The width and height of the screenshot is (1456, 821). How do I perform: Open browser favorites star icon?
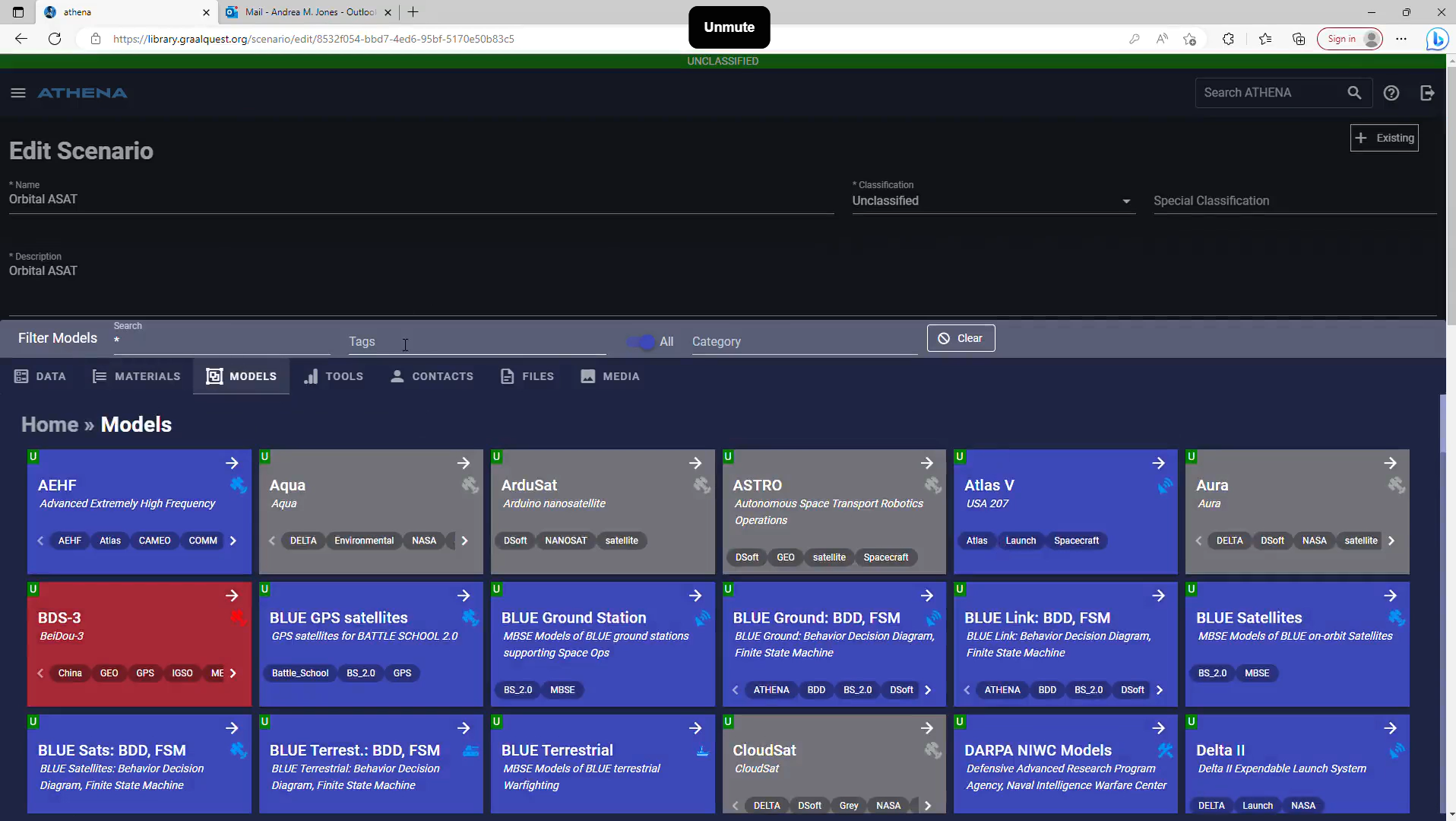[1265, 39]
